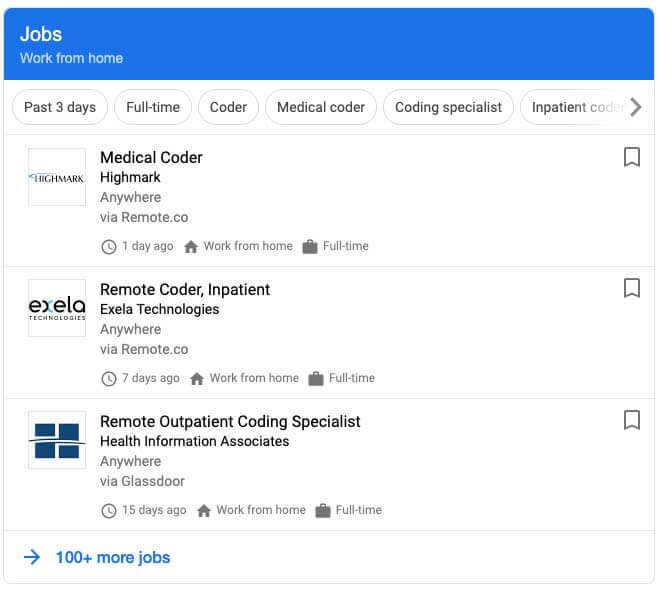Filter jobs by Coder chip
Image resolution: width=660 pixels, height=590 pixels.
pyautogui.click(x=228, y=107)
